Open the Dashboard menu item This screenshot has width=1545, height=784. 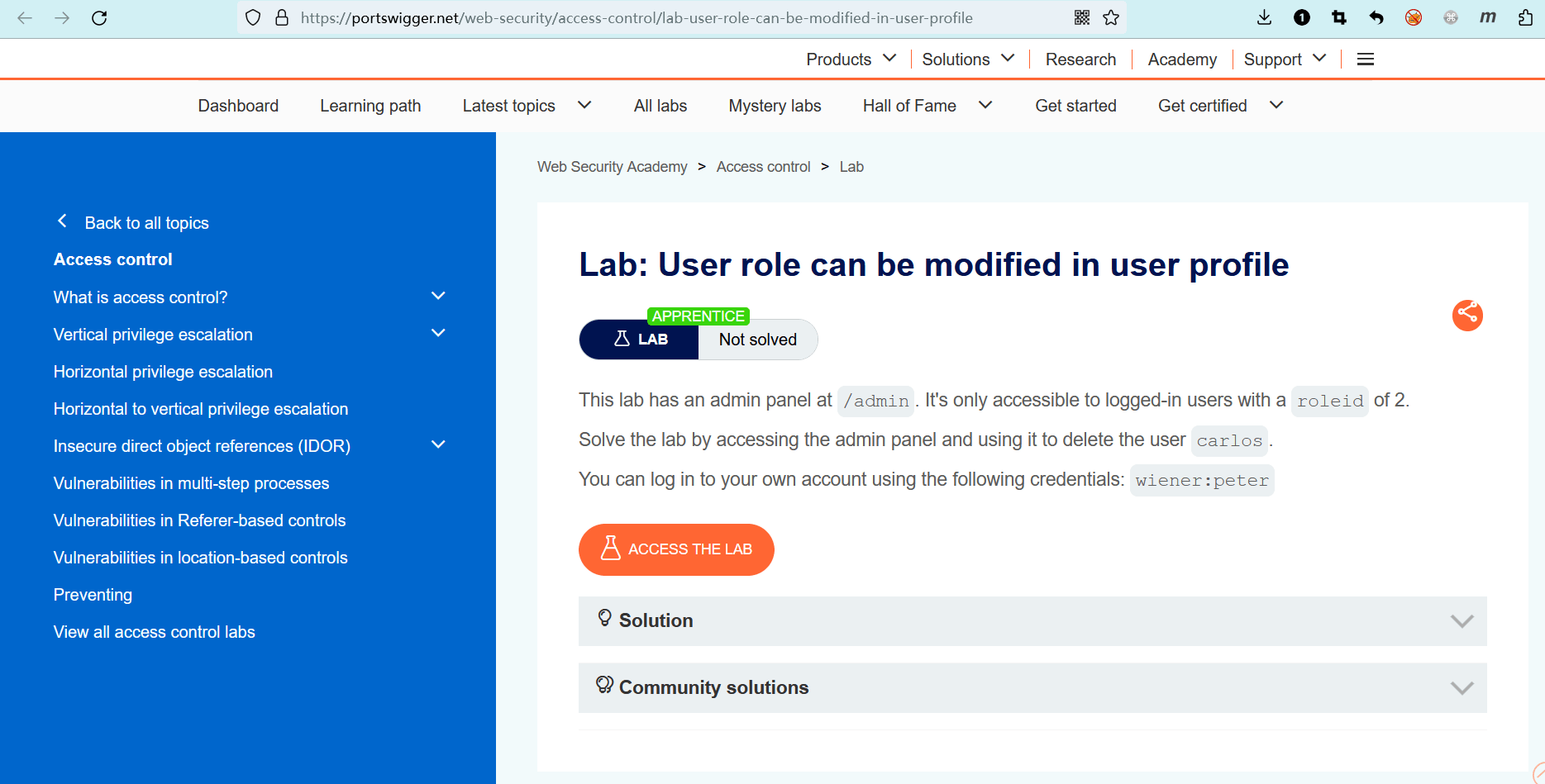[238, 106]
